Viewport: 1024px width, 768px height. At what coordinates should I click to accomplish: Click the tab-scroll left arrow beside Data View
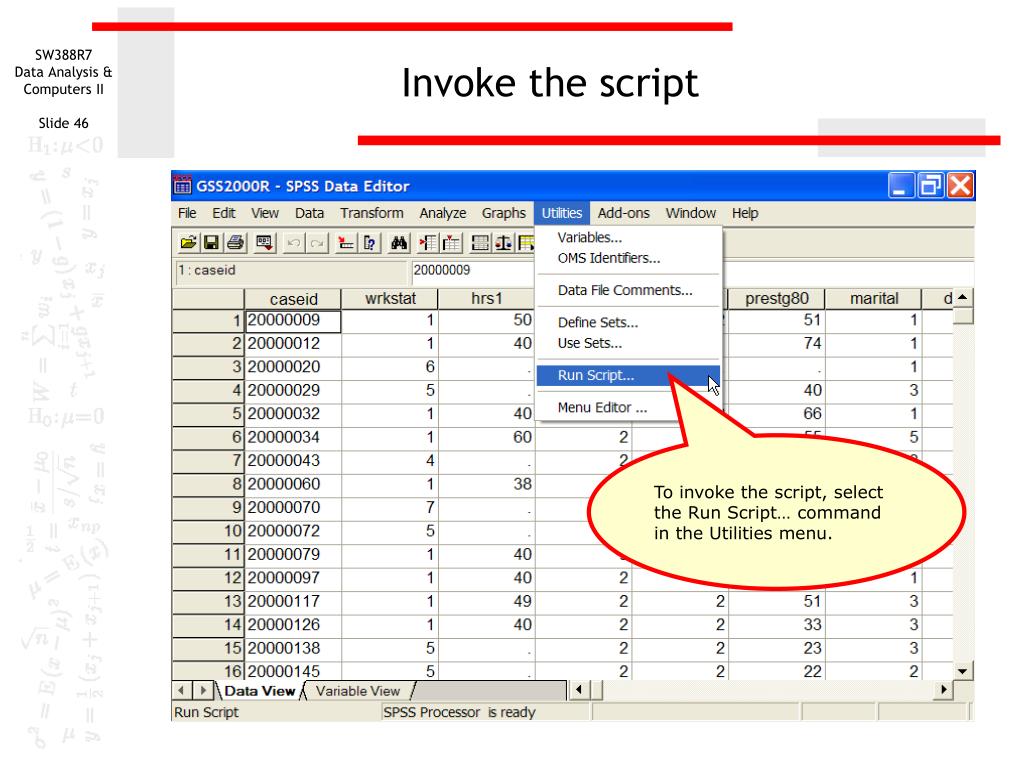pyautogui.click(x=182, y=690)
